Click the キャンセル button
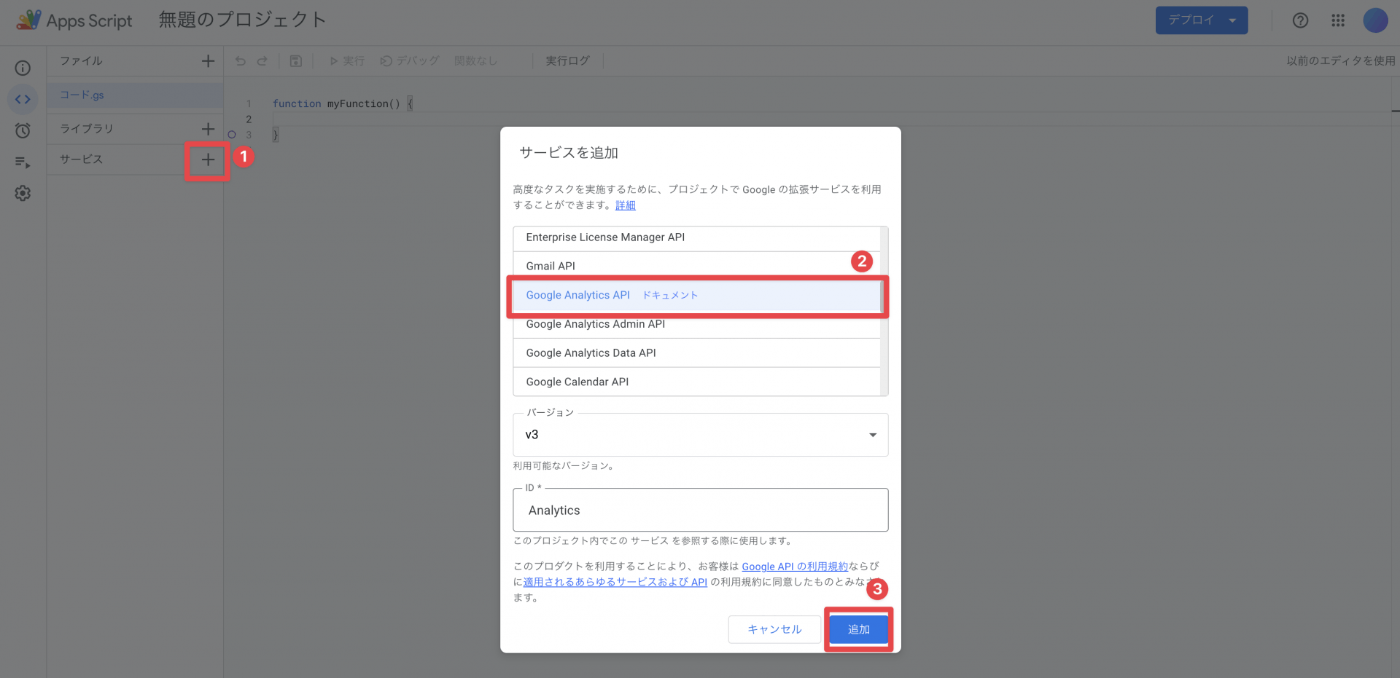The image size is (1400, 678). (775, 629)
